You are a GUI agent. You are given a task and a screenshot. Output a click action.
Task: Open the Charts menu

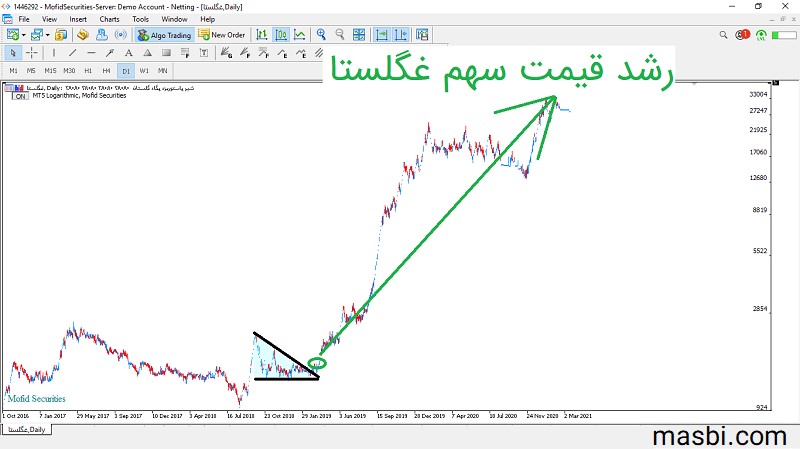pos(109,19)
